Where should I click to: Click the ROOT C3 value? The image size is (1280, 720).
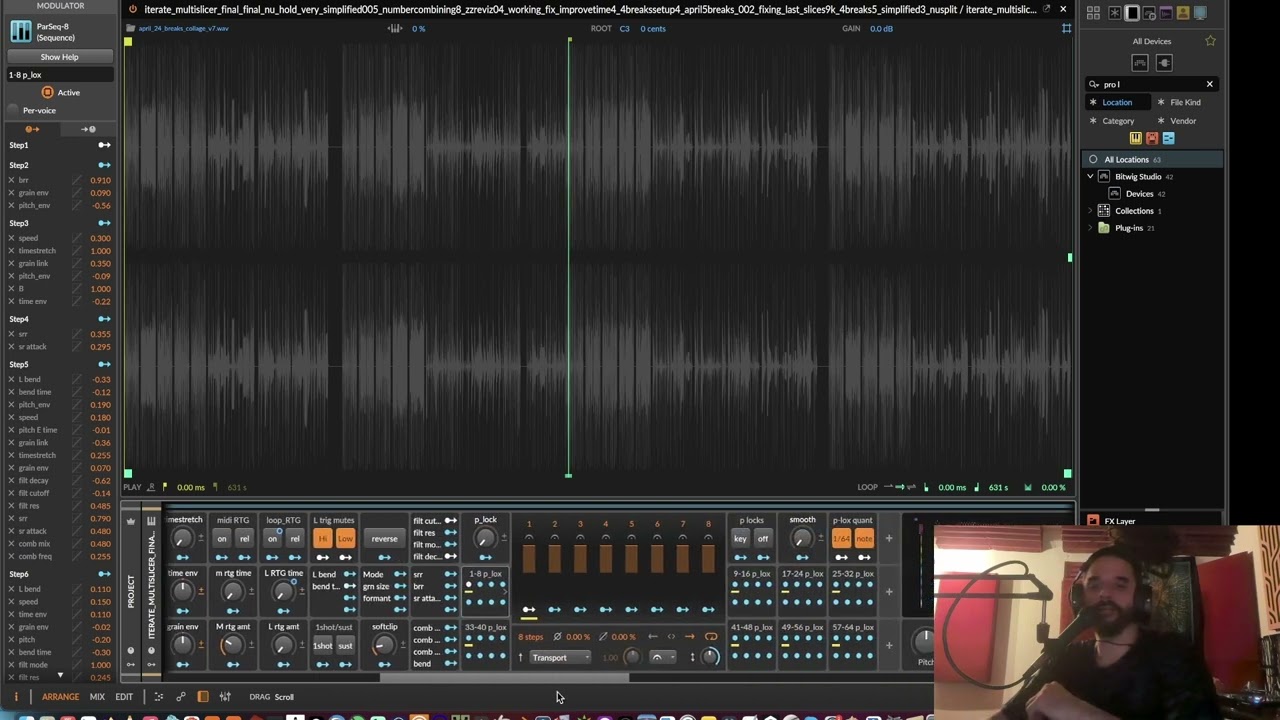624,28
